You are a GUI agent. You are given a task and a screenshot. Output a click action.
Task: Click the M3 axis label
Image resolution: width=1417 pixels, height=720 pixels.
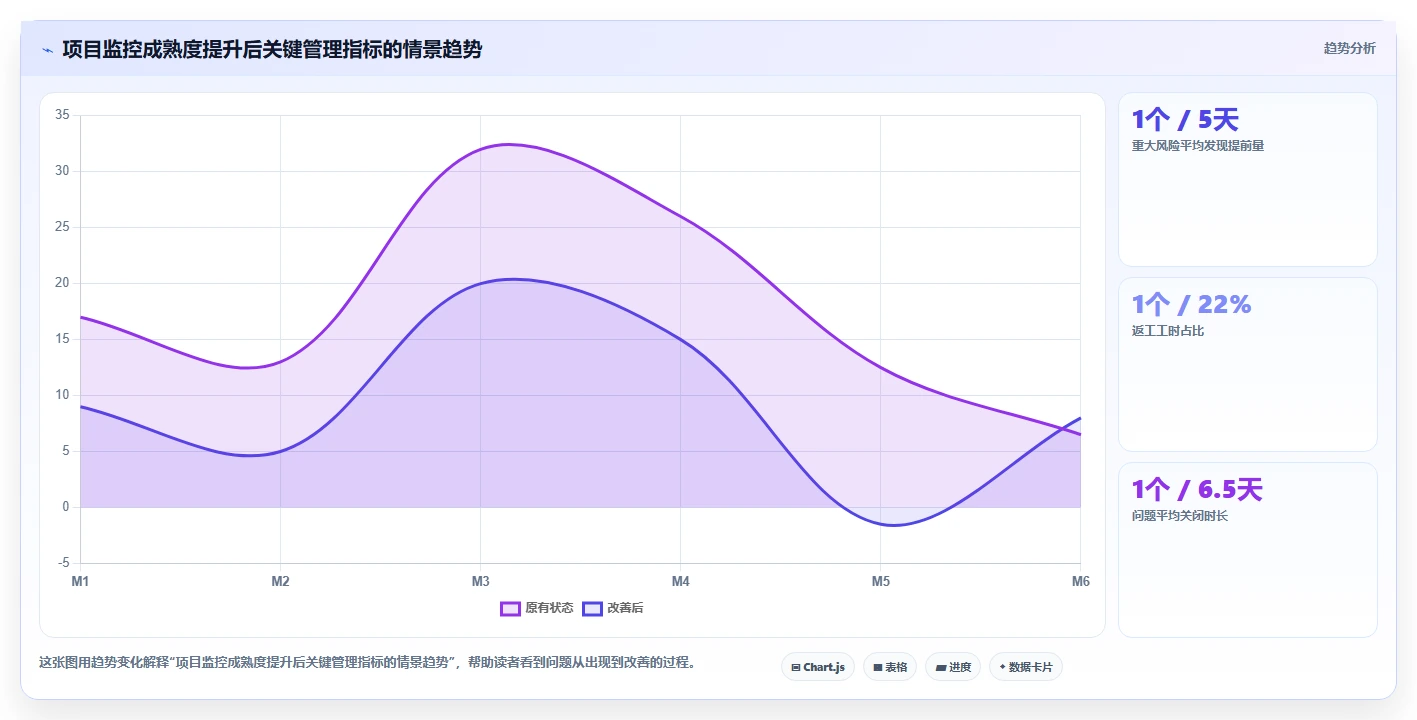[481, 581]
